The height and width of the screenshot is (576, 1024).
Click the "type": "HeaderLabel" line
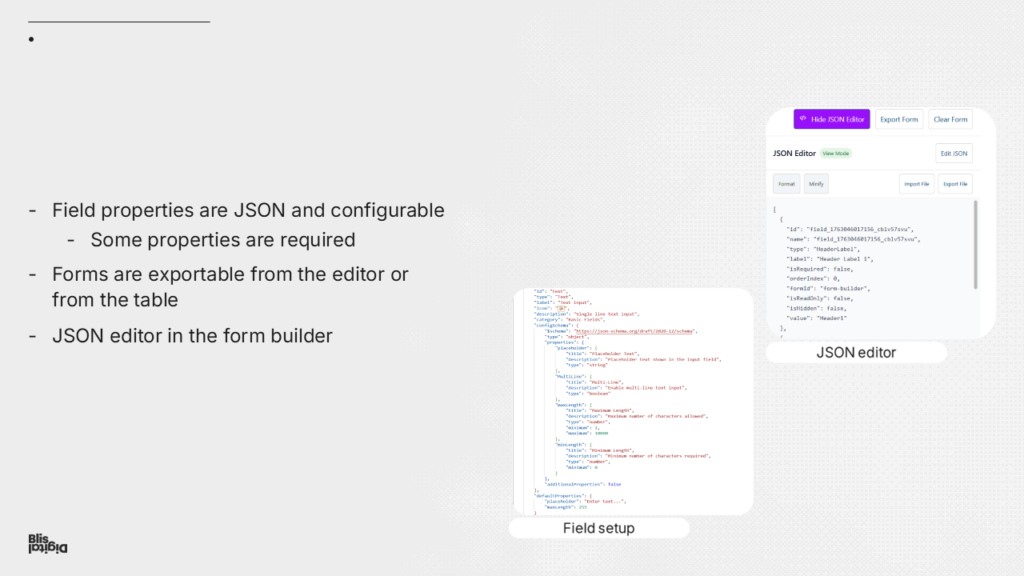[x=823, y=249]
